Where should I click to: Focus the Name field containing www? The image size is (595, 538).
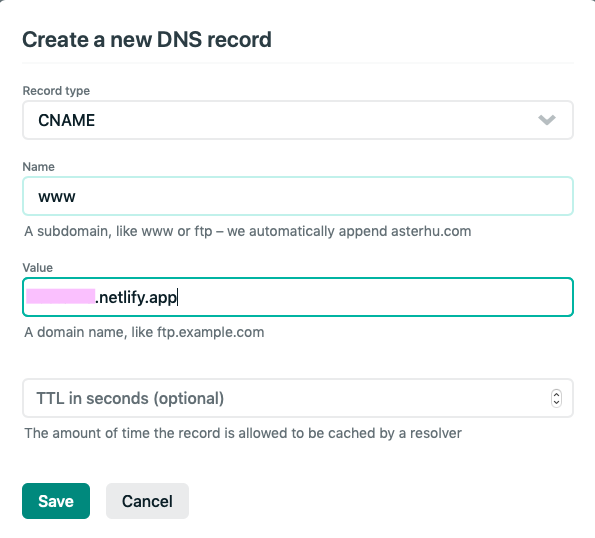[x=298, y=196]
